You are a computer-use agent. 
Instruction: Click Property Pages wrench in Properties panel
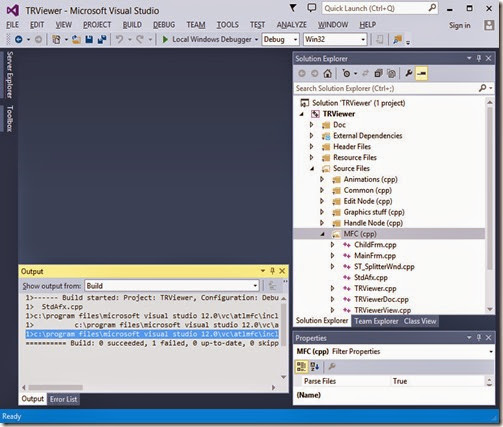click(x=332, y=367)
